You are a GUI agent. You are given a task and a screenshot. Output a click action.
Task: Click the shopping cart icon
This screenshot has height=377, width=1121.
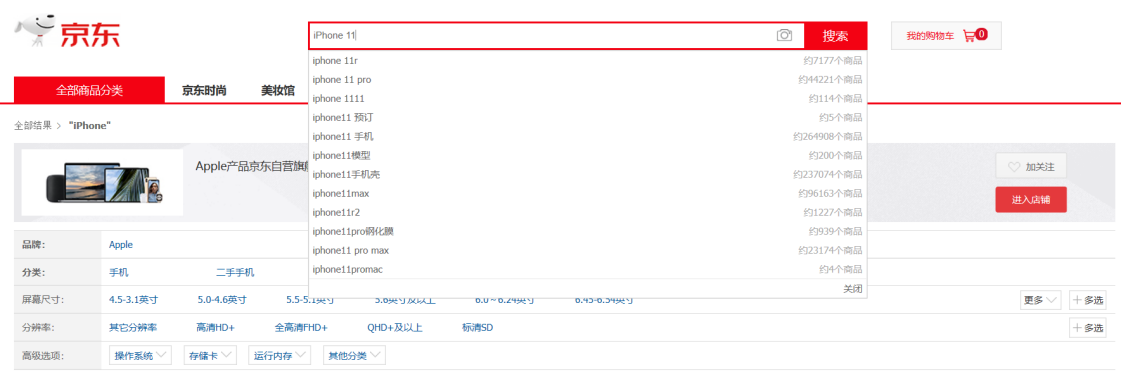(969, 35)
